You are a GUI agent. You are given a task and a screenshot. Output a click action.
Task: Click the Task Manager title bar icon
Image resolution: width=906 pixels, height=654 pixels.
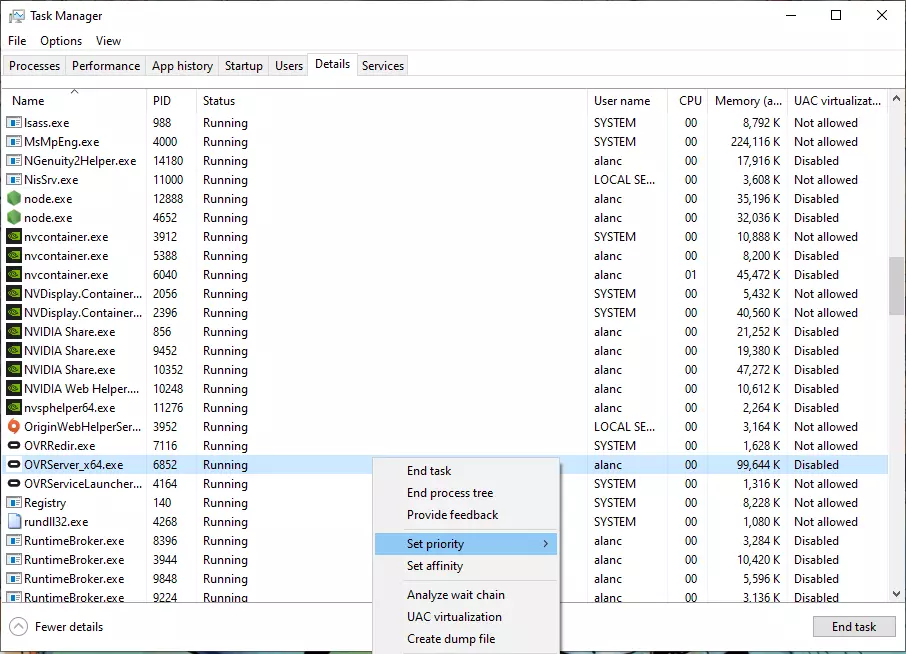[17, 16]
